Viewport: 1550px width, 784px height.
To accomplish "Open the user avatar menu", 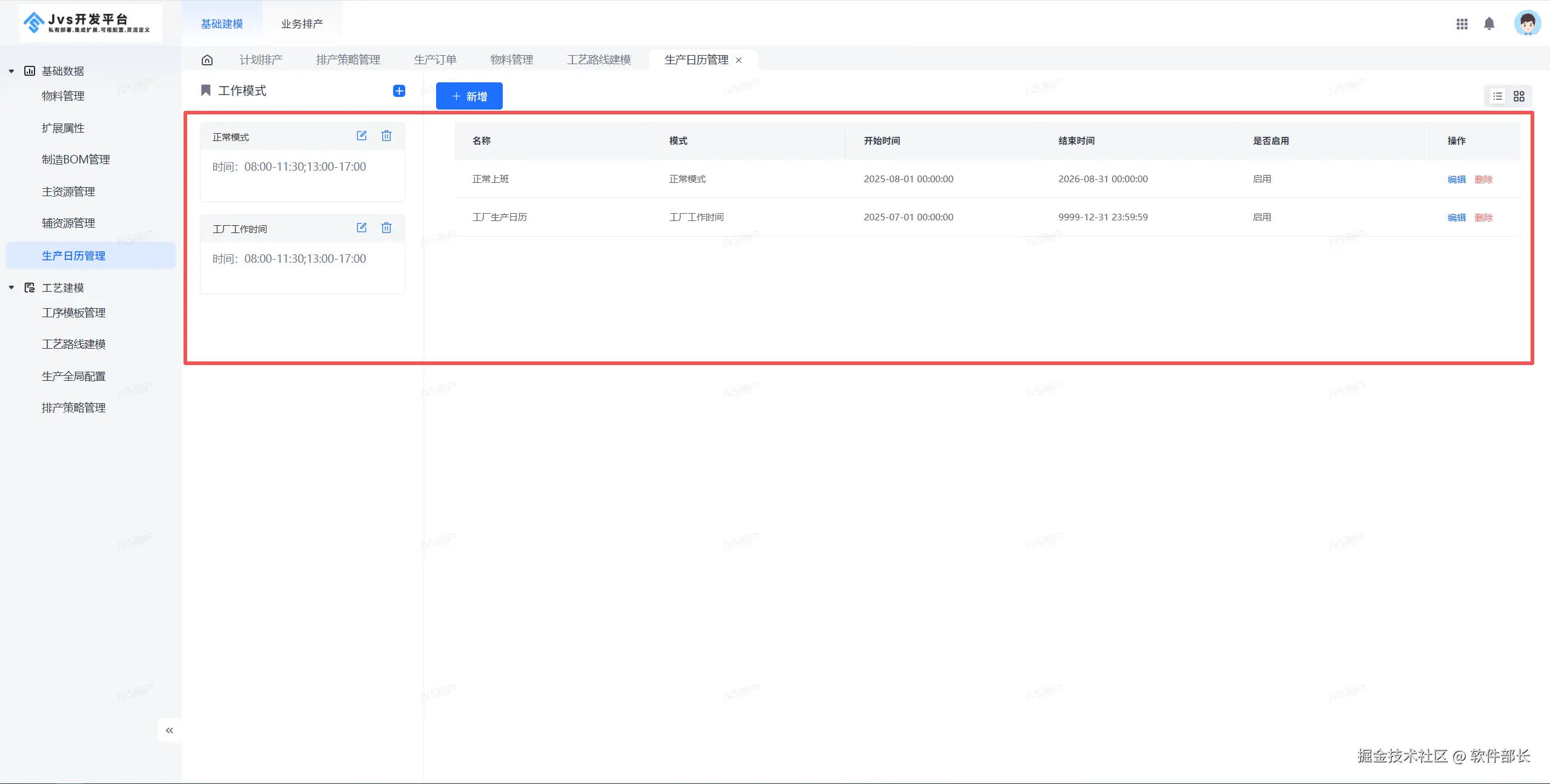I will (x=1526, y=24).
